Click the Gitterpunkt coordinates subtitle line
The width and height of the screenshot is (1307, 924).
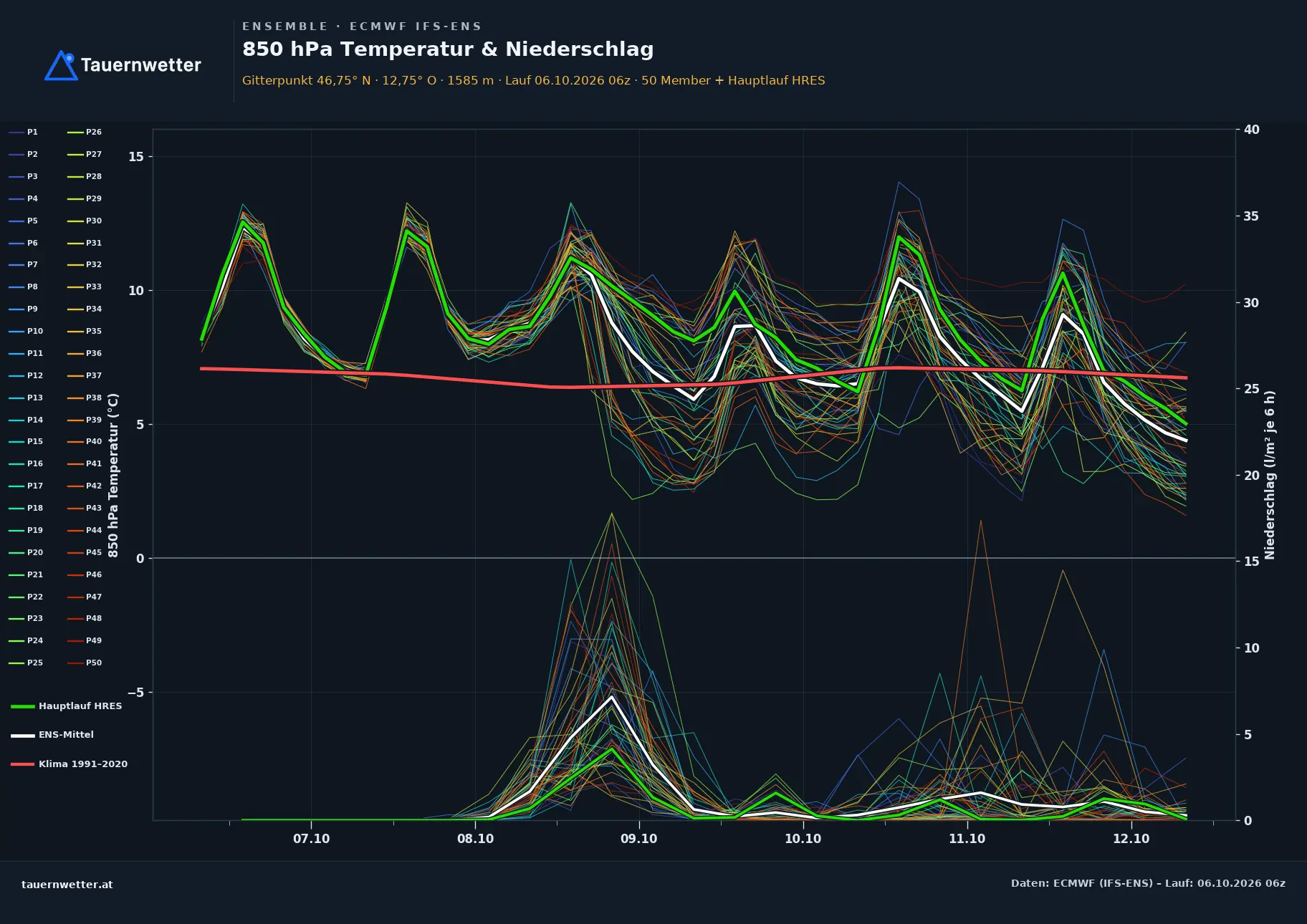[x=533, y=81]
